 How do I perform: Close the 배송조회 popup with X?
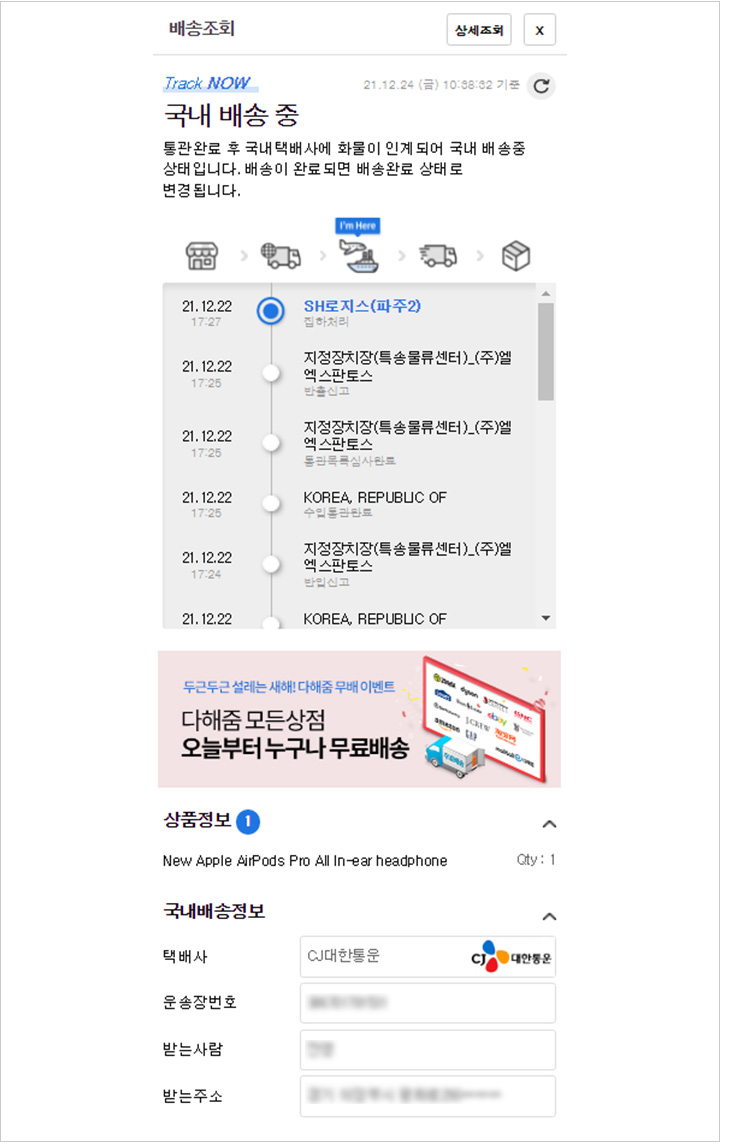539,30
